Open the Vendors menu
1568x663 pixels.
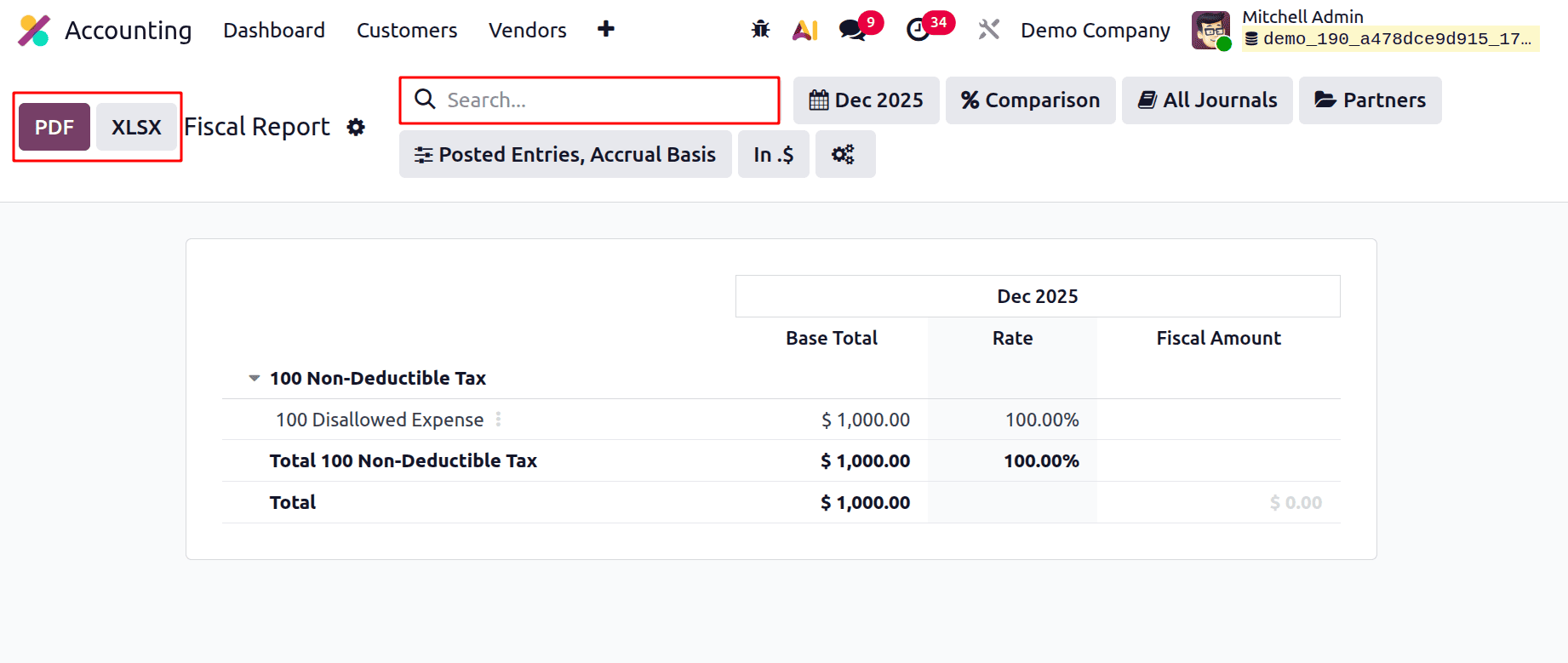point(528,31)
